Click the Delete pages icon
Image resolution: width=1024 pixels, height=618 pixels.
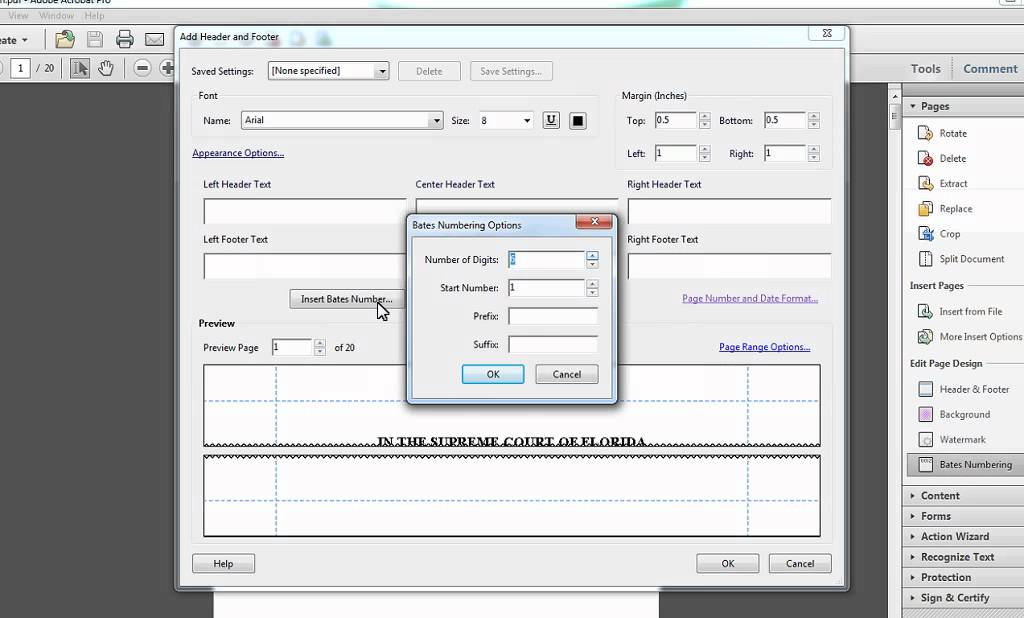[925, 158]
